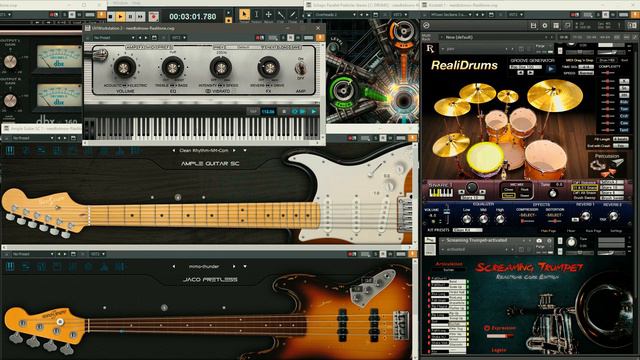
Task: Select previous Ample Guitar SC preset arrow
Action: click(x=174, y=151)
